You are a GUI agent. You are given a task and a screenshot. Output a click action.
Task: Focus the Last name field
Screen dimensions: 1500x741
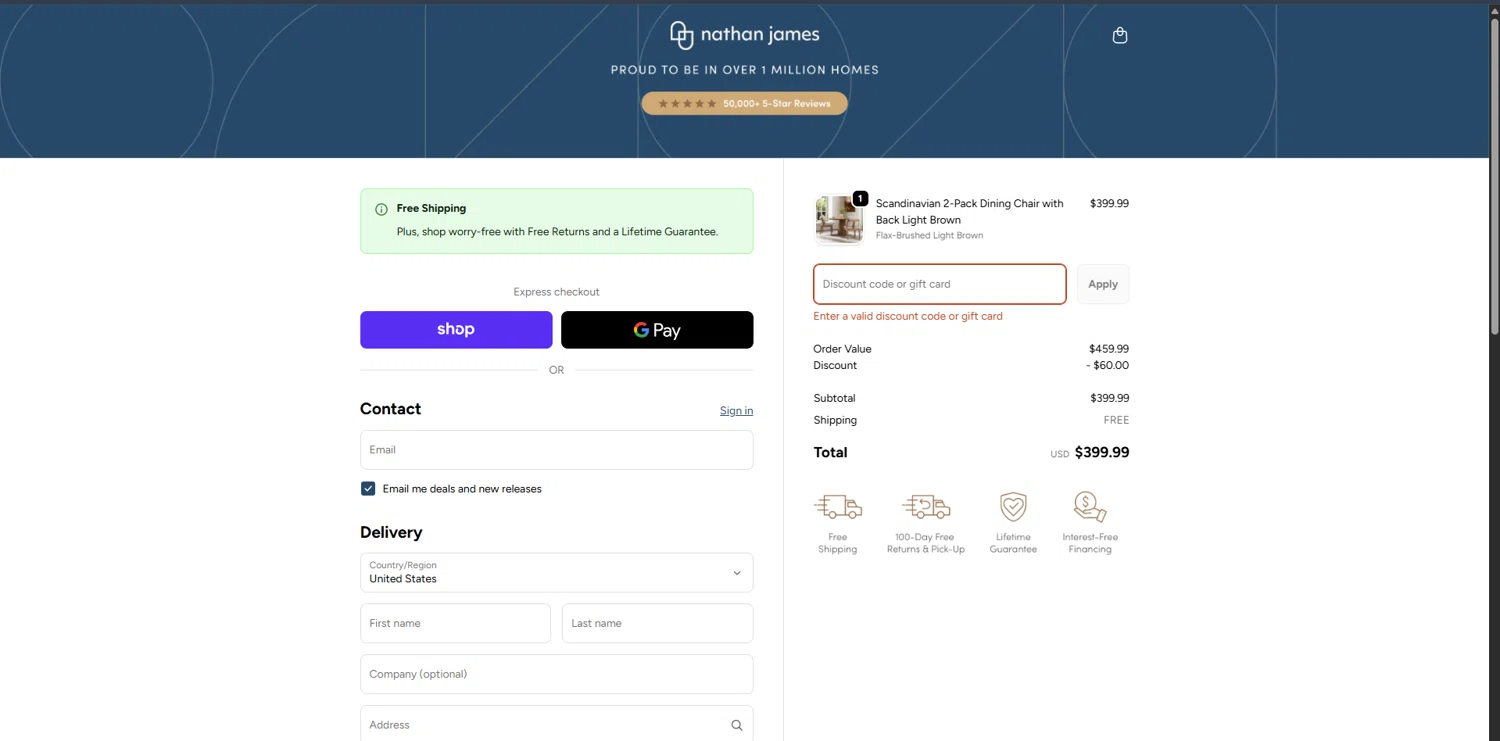point(658,623)
